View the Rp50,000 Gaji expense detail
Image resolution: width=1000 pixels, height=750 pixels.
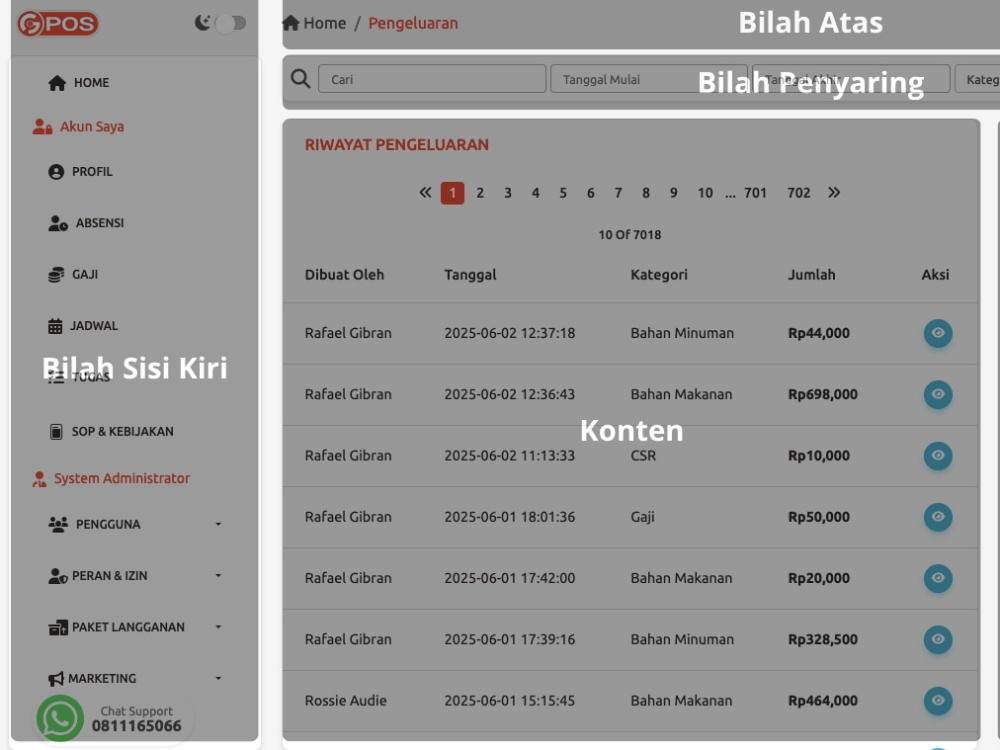tap(938, 517)
